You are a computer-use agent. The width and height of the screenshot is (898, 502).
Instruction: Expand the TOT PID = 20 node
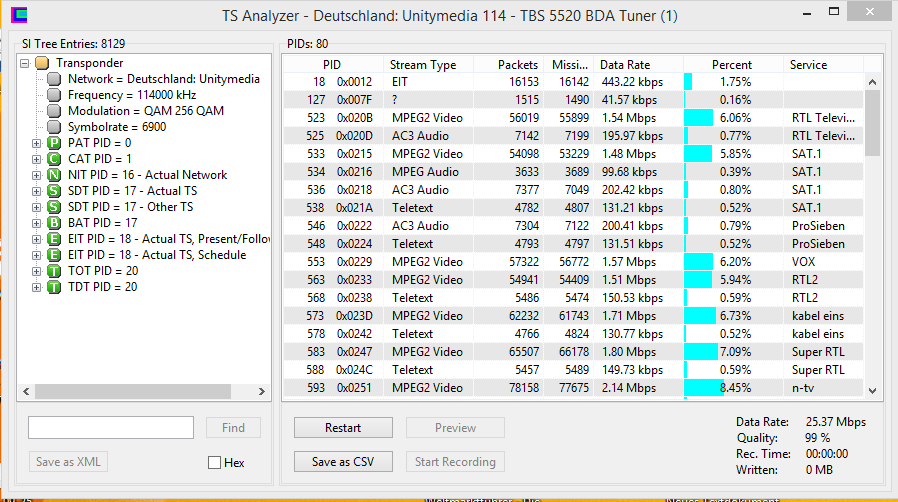(x=37, y=271)
